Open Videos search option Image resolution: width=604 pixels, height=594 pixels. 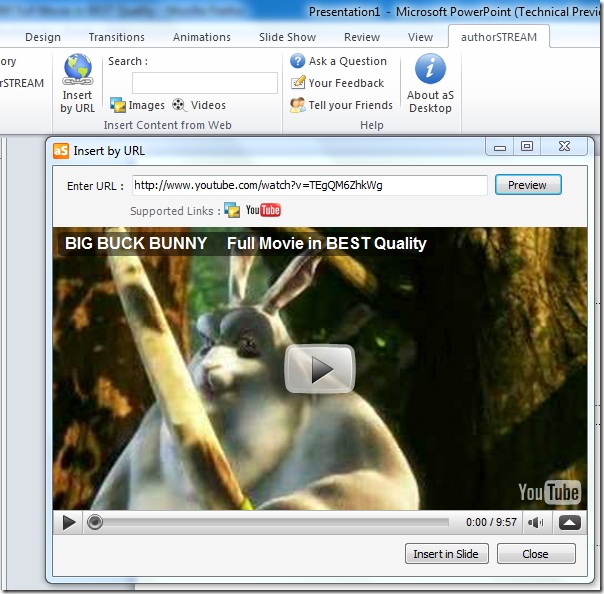coord(199,105)
